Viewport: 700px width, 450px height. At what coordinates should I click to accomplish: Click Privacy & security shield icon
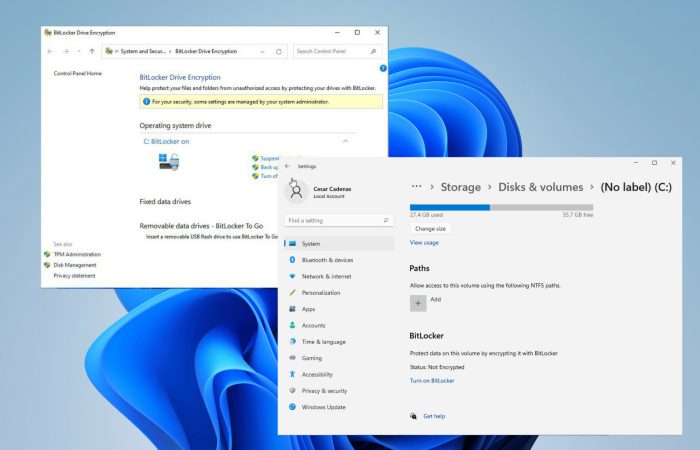tap(292, 390)
